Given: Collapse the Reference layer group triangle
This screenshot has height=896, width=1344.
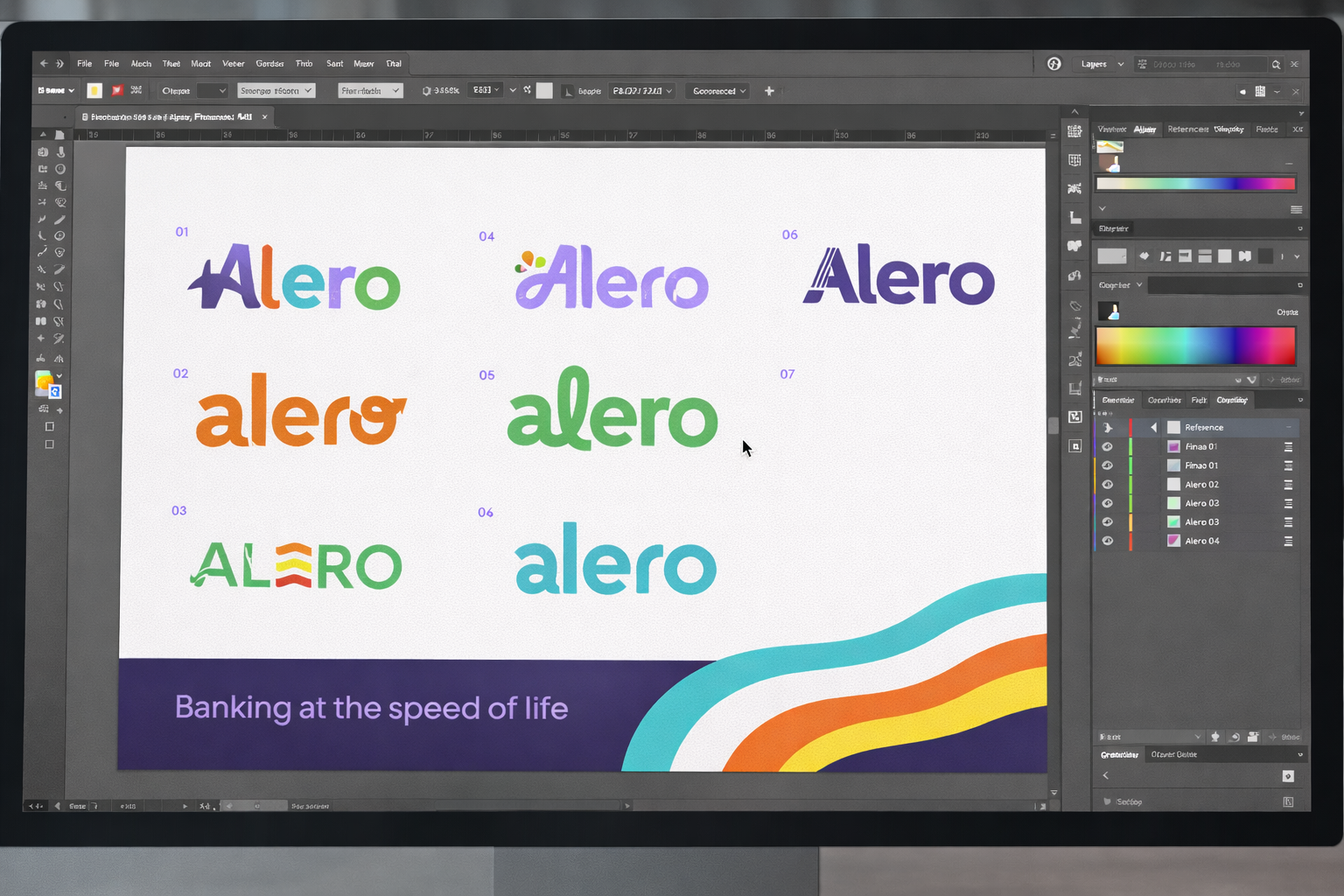Looking at the screenshot, I should tap(1153, 428).
